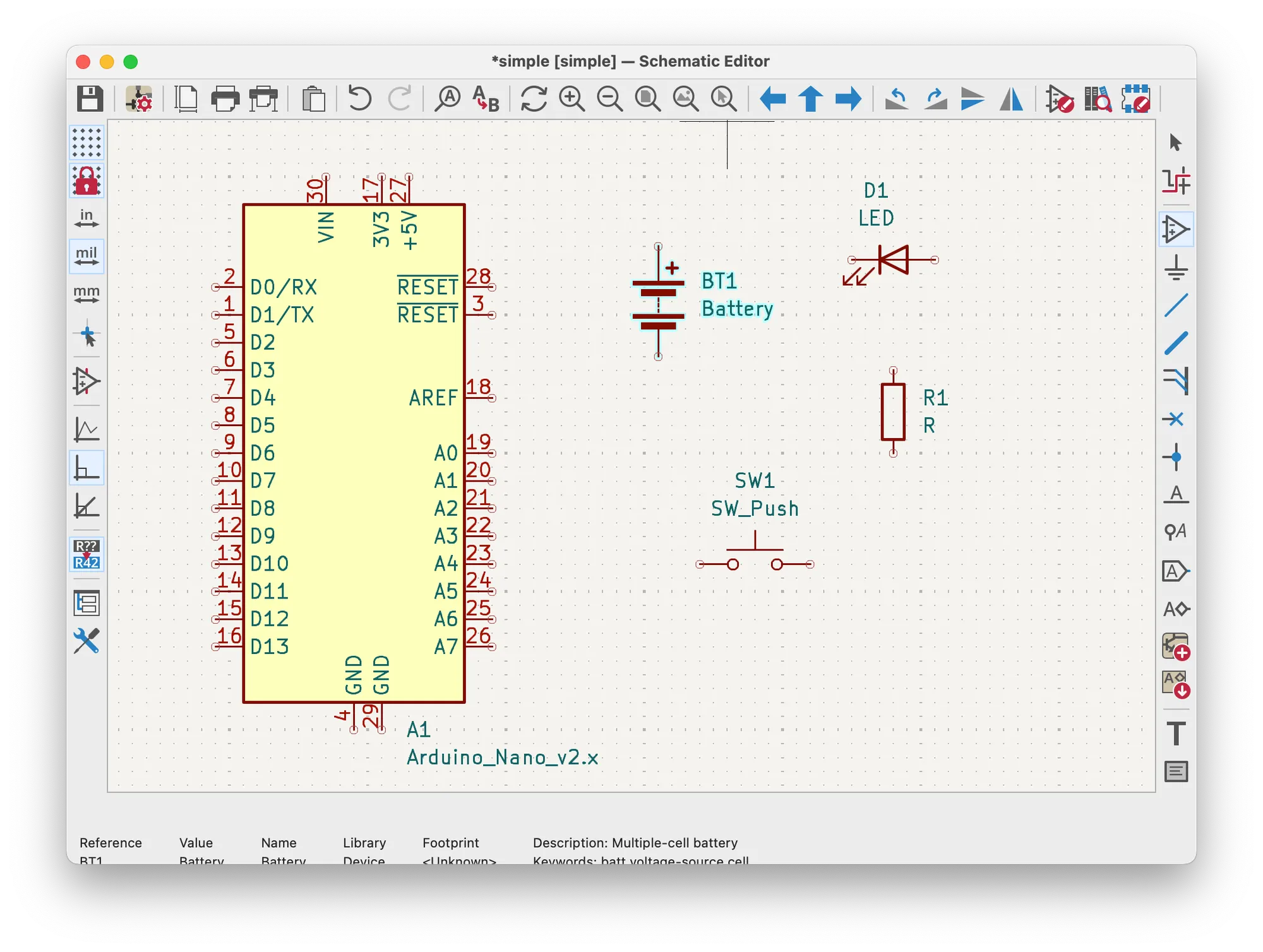1263x952 pixels.
Task: Refresh the schematic view
Action: (x=534, y=99)
